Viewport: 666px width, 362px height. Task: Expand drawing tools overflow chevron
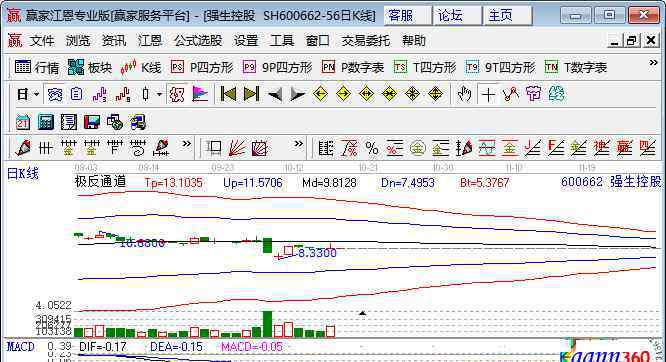[186, 144]
